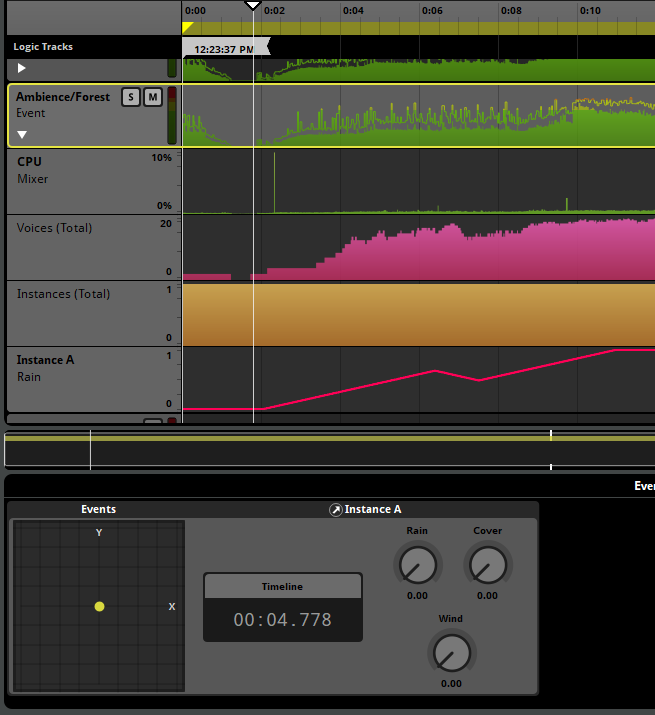Solo the Ambience/Forest event track
Image resolution: width=655 pixels, height=715 pixels.
point(131,97)
